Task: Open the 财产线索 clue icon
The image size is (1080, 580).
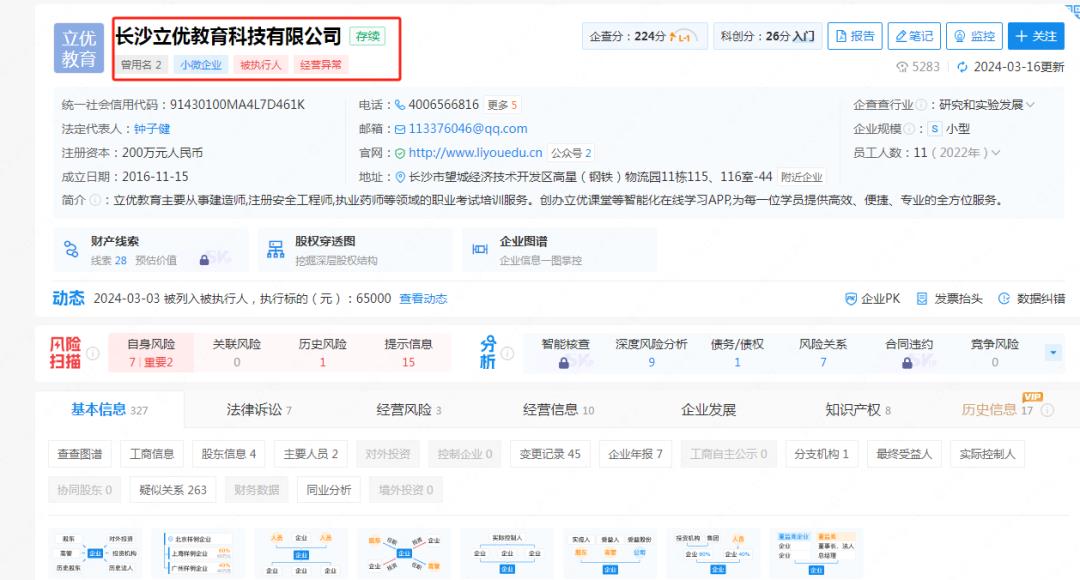Action: (x=71, y=249)
